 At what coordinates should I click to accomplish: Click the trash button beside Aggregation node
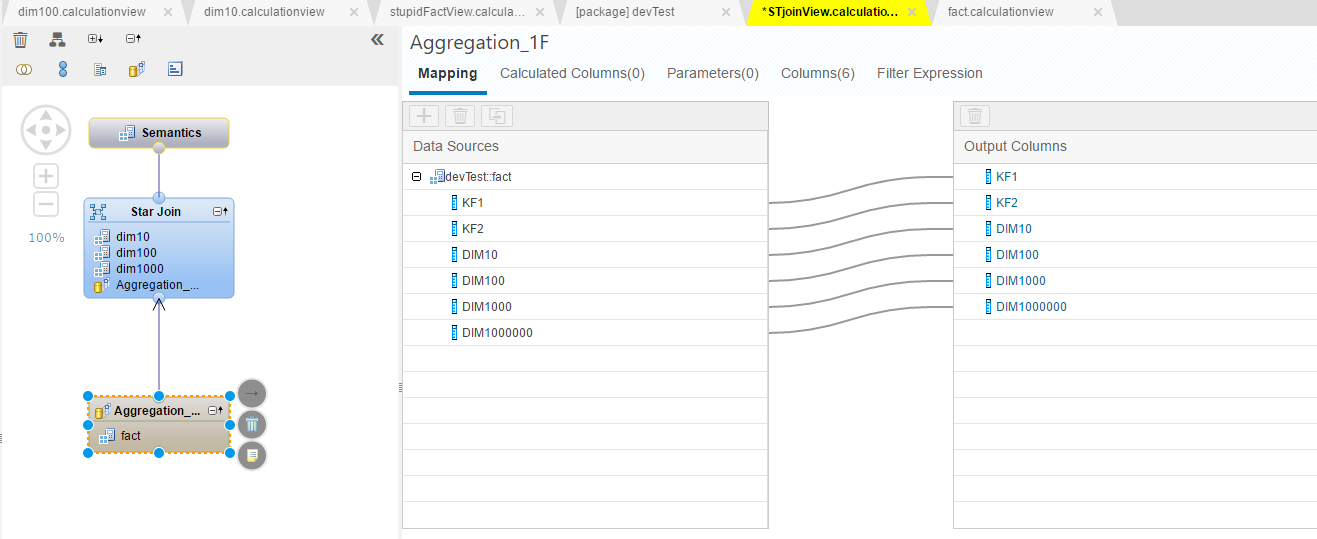pyautogui.click(x=252, y=425)
